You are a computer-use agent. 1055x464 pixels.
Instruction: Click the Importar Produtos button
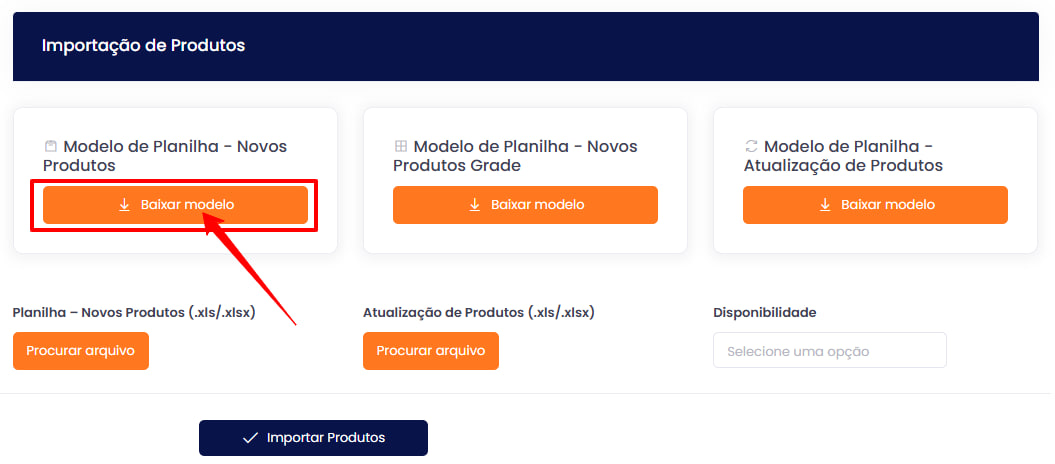click(x=314, y=438)
